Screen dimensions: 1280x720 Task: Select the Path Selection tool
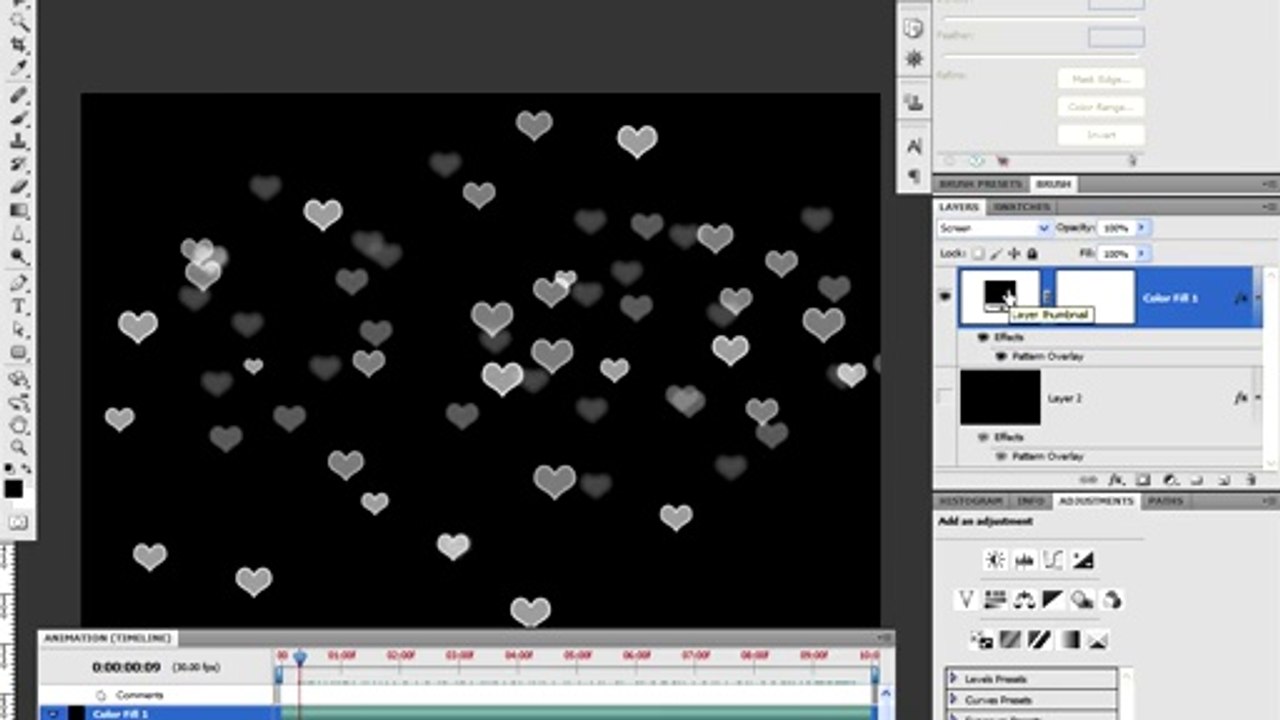19,330
